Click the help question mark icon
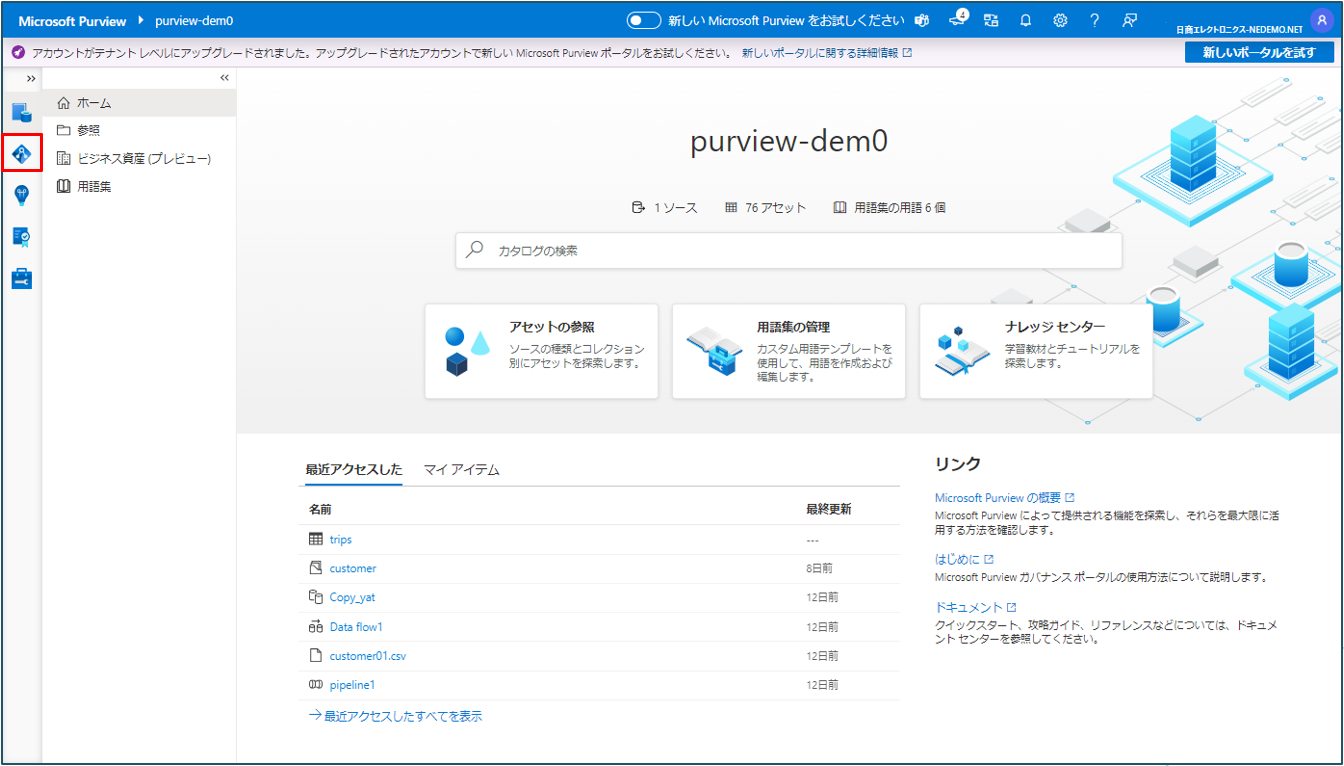 point(1095,20)
